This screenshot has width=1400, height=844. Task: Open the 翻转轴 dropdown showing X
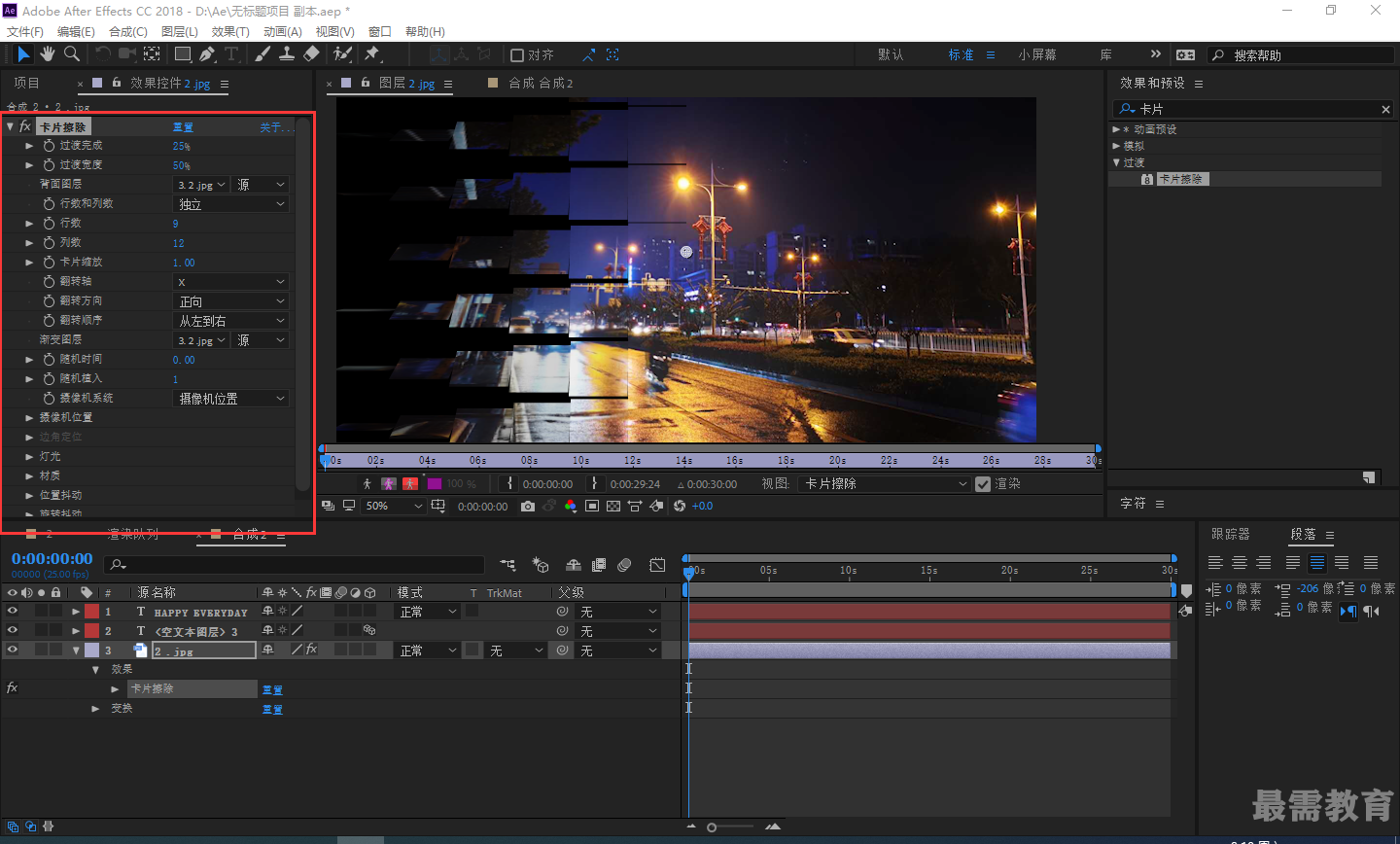[x=231, y=282]
